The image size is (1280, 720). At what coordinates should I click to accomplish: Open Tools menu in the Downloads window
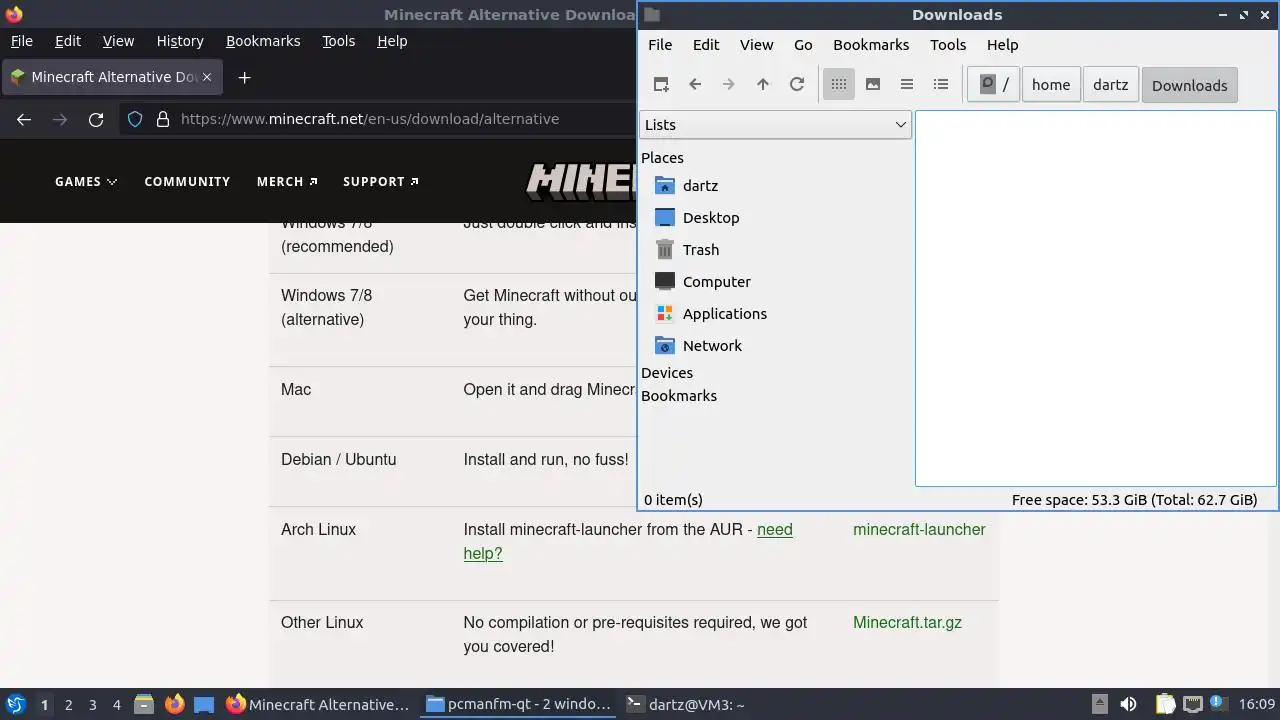click(948, 45)
